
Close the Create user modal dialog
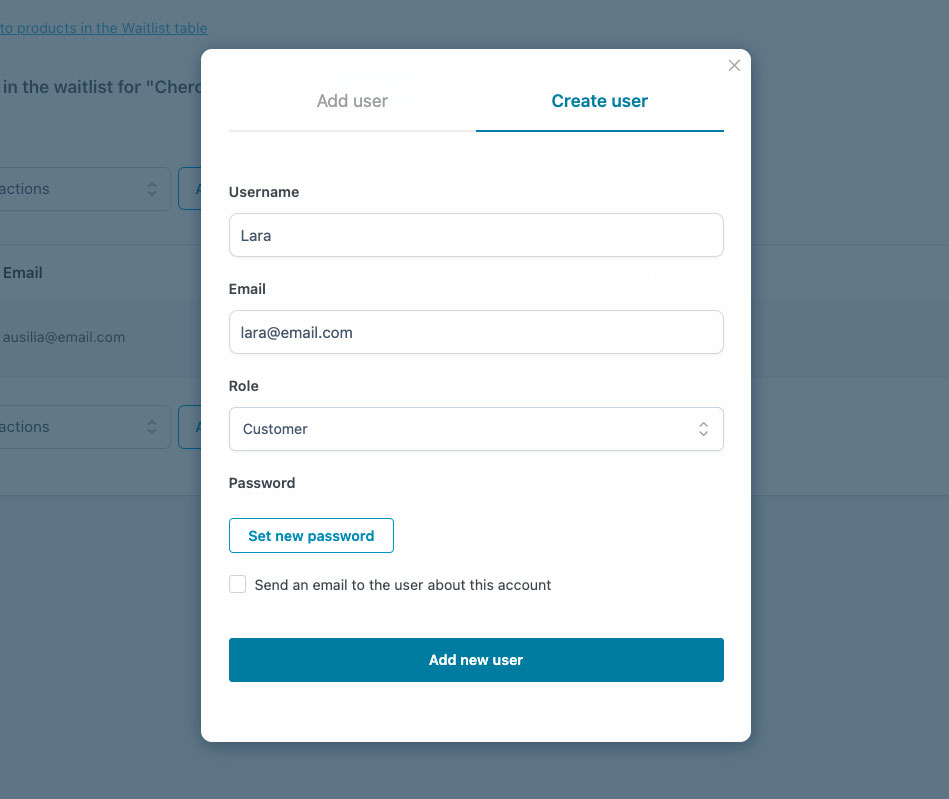734,66
